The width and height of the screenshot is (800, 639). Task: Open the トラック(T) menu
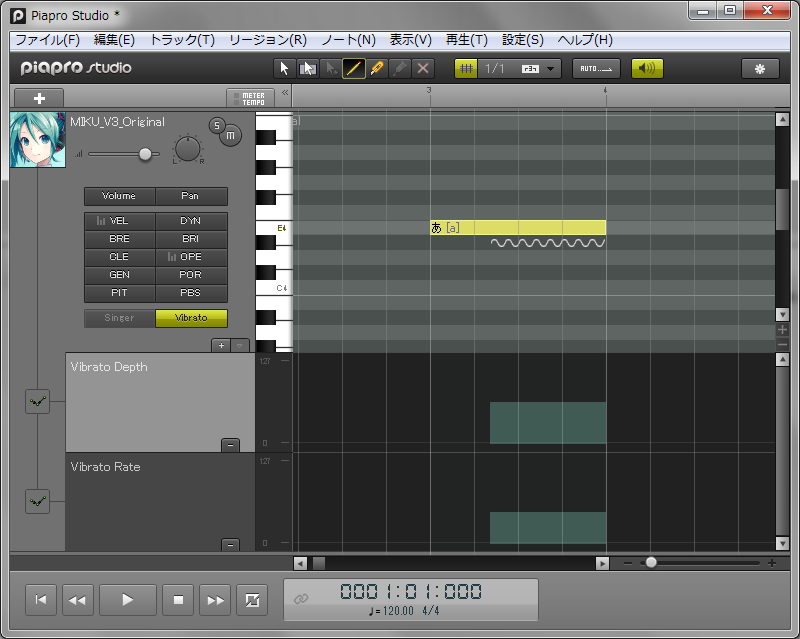pyautogui.click(x=182, y=40)
